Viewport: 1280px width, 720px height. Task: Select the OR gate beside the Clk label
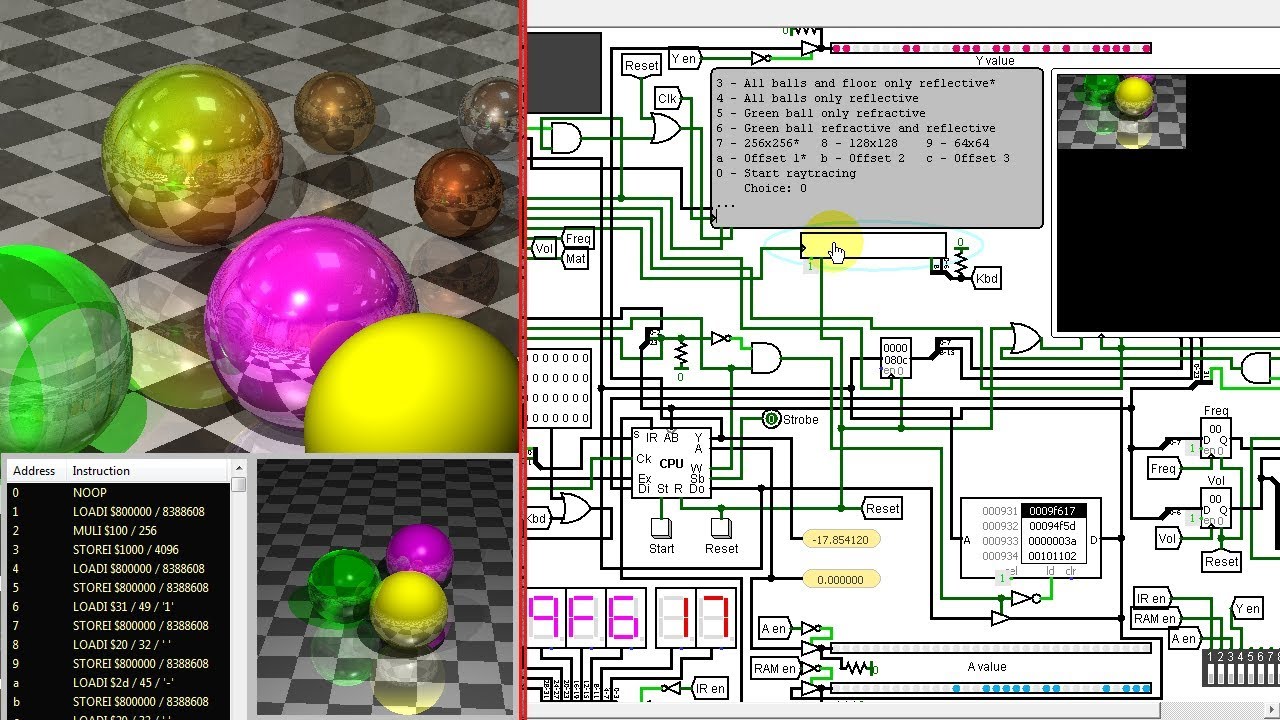click(666, 128)
